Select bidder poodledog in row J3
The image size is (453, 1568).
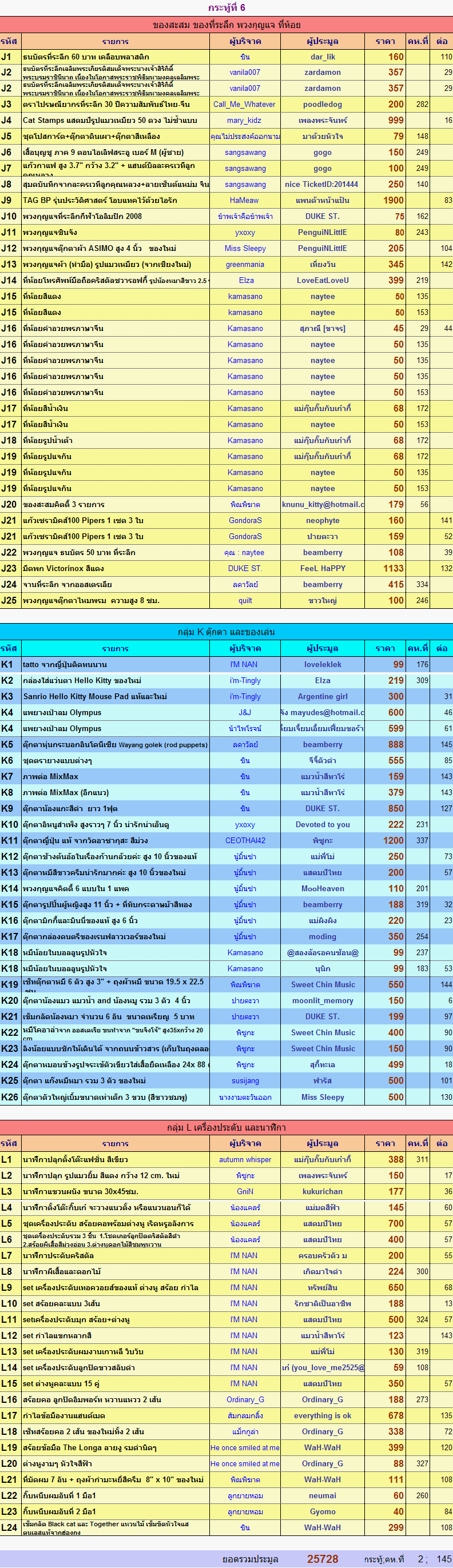coord(323,105)
